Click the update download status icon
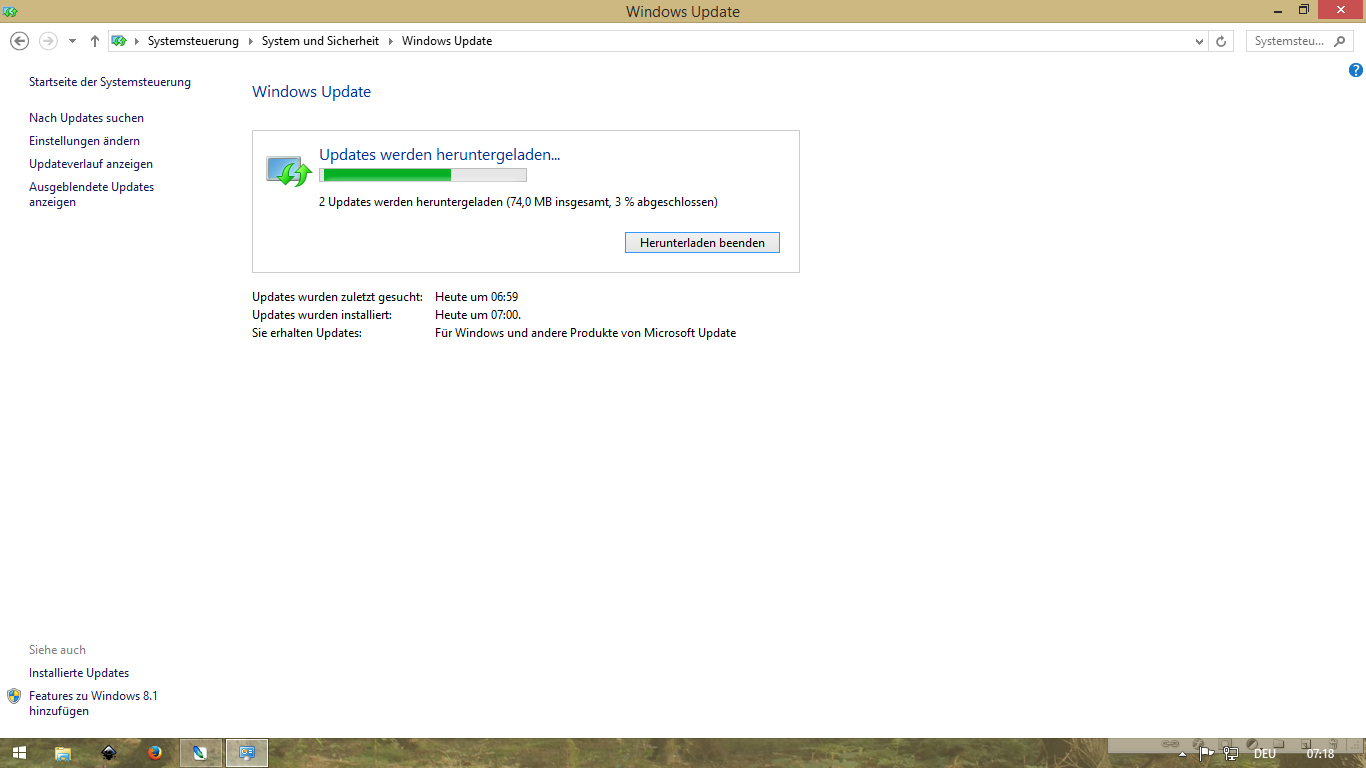Viewport: 1366px width, 768px height. tap(289, 170)
